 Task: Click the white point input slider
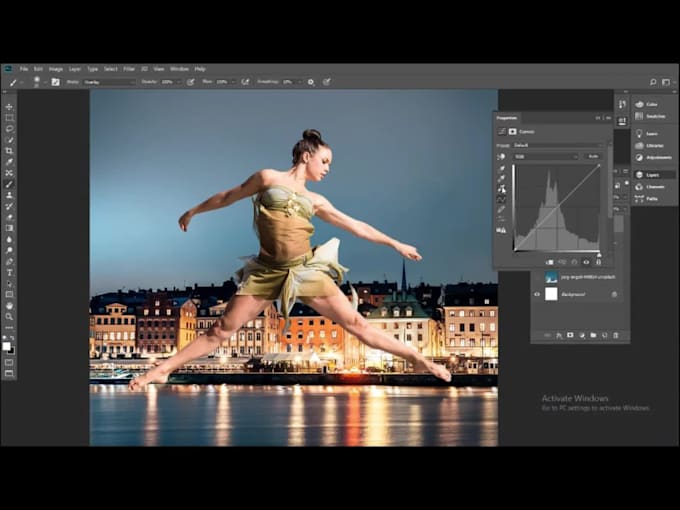pos(599,255)
